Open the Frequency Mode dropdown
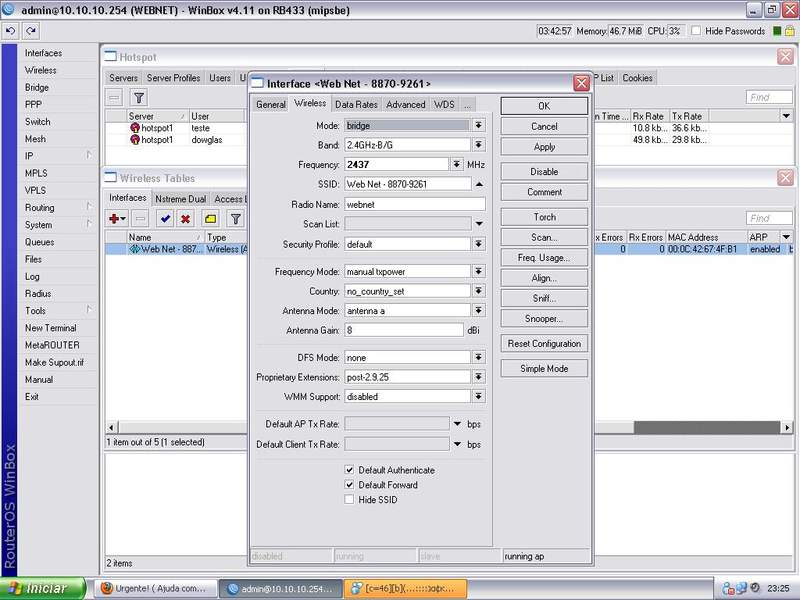This screenshot has height=600, width=800. click(479, 271)
